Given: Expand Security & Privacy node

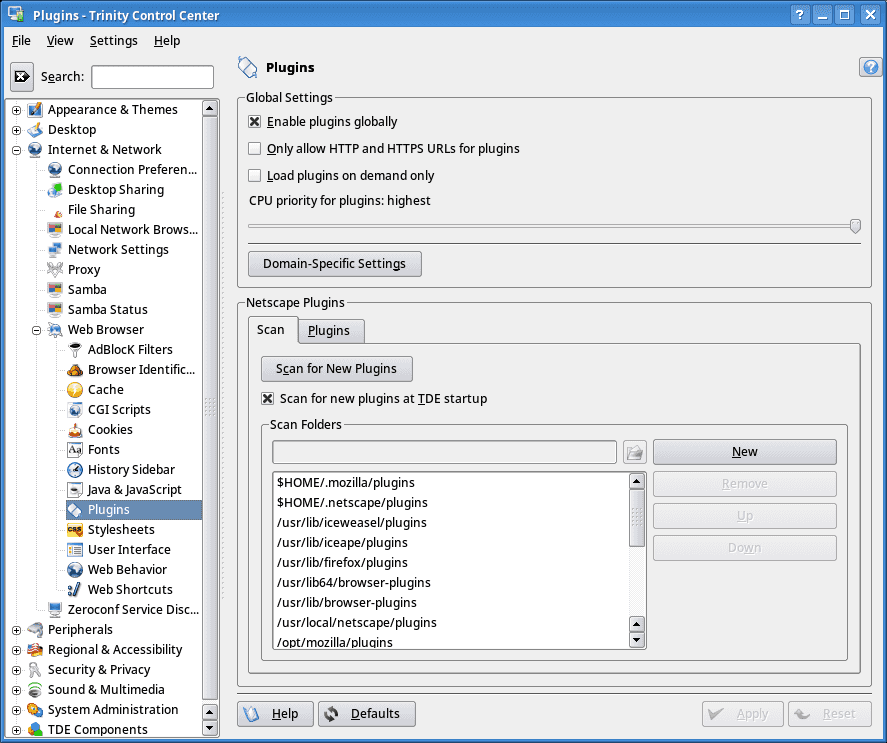Looking at the screenshot, I should [x=16, y=670].
